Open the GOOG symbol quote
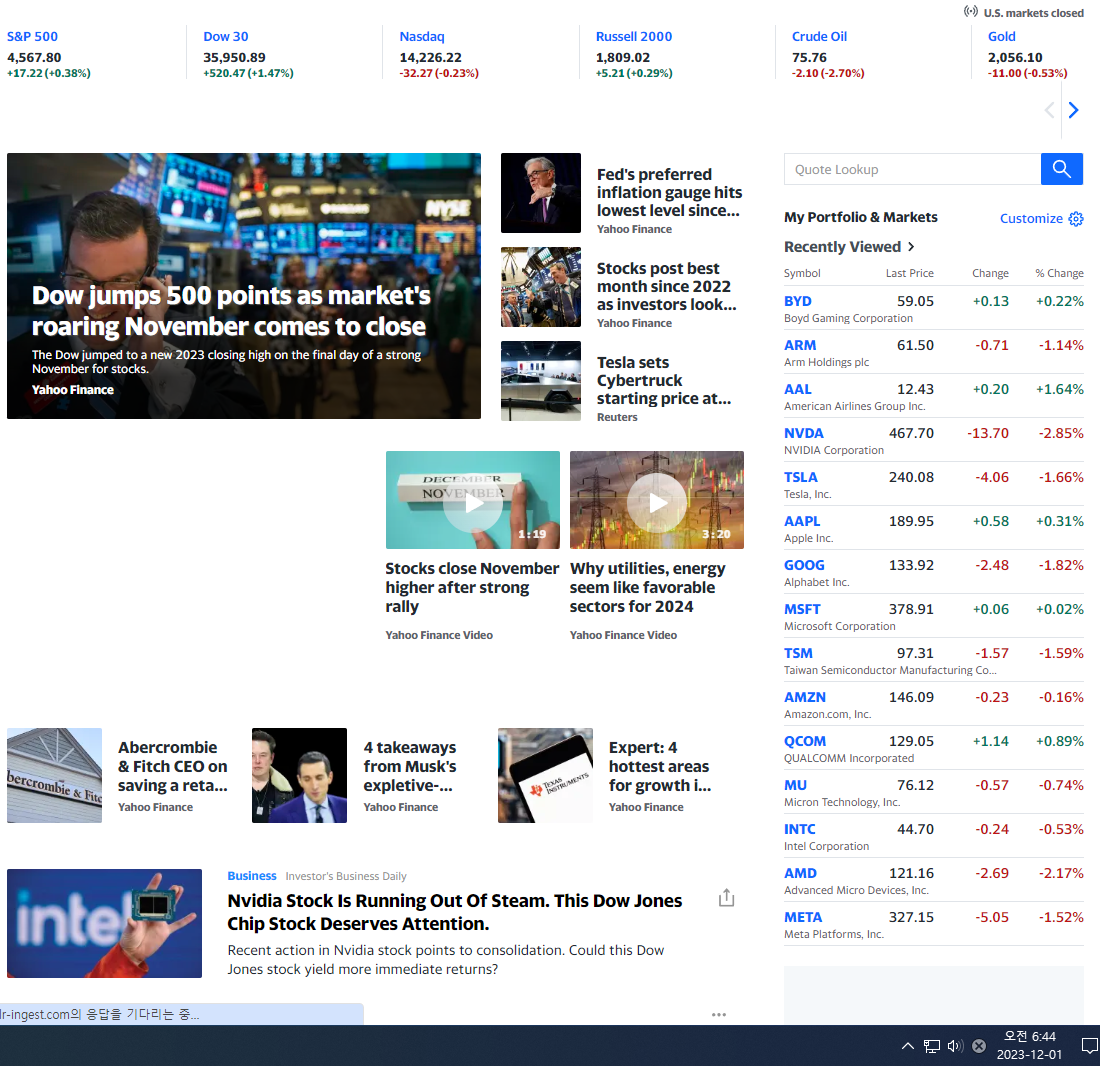The width and height of the screenshot is (1100, 1066). tap(804, 565)
